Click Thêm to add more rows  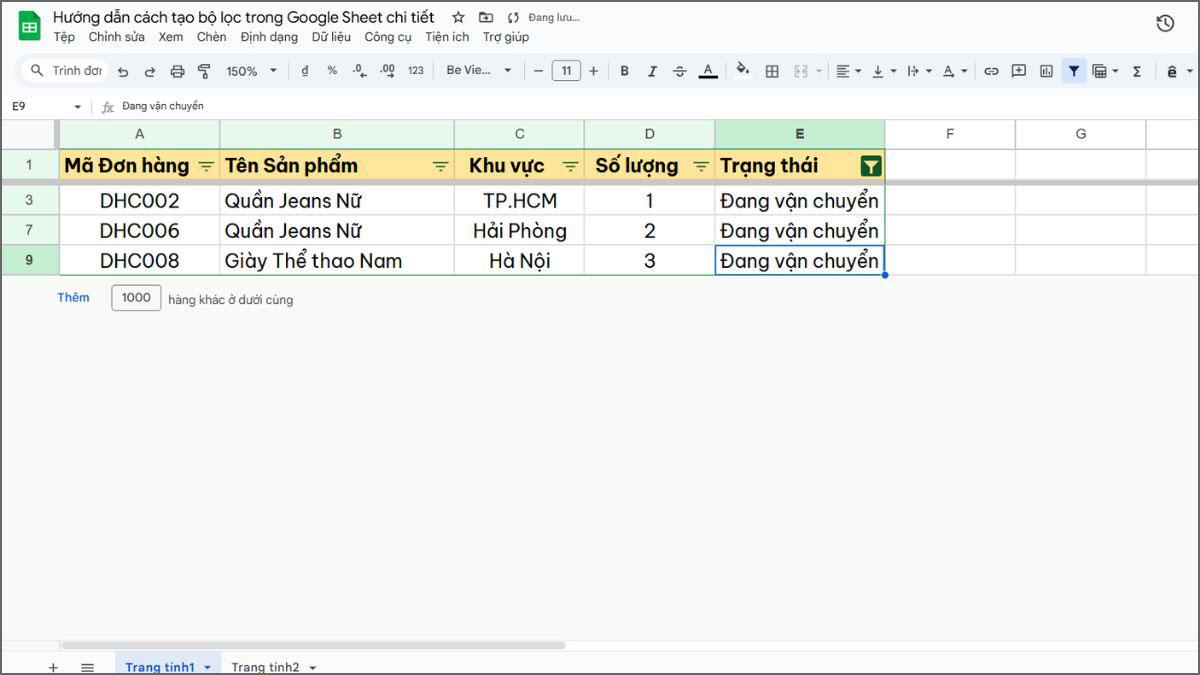pyautogui.click(x=73, y=297)
